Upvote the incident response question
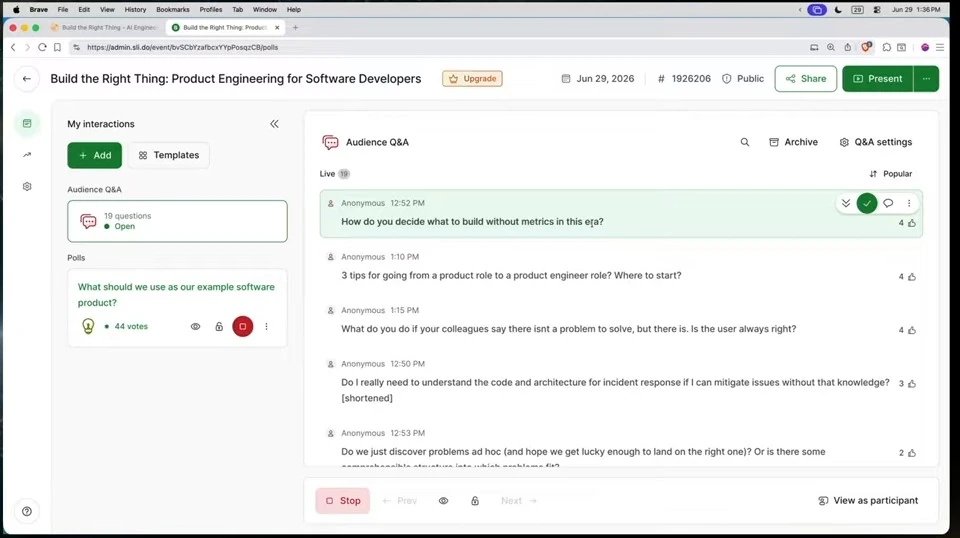 912,384
